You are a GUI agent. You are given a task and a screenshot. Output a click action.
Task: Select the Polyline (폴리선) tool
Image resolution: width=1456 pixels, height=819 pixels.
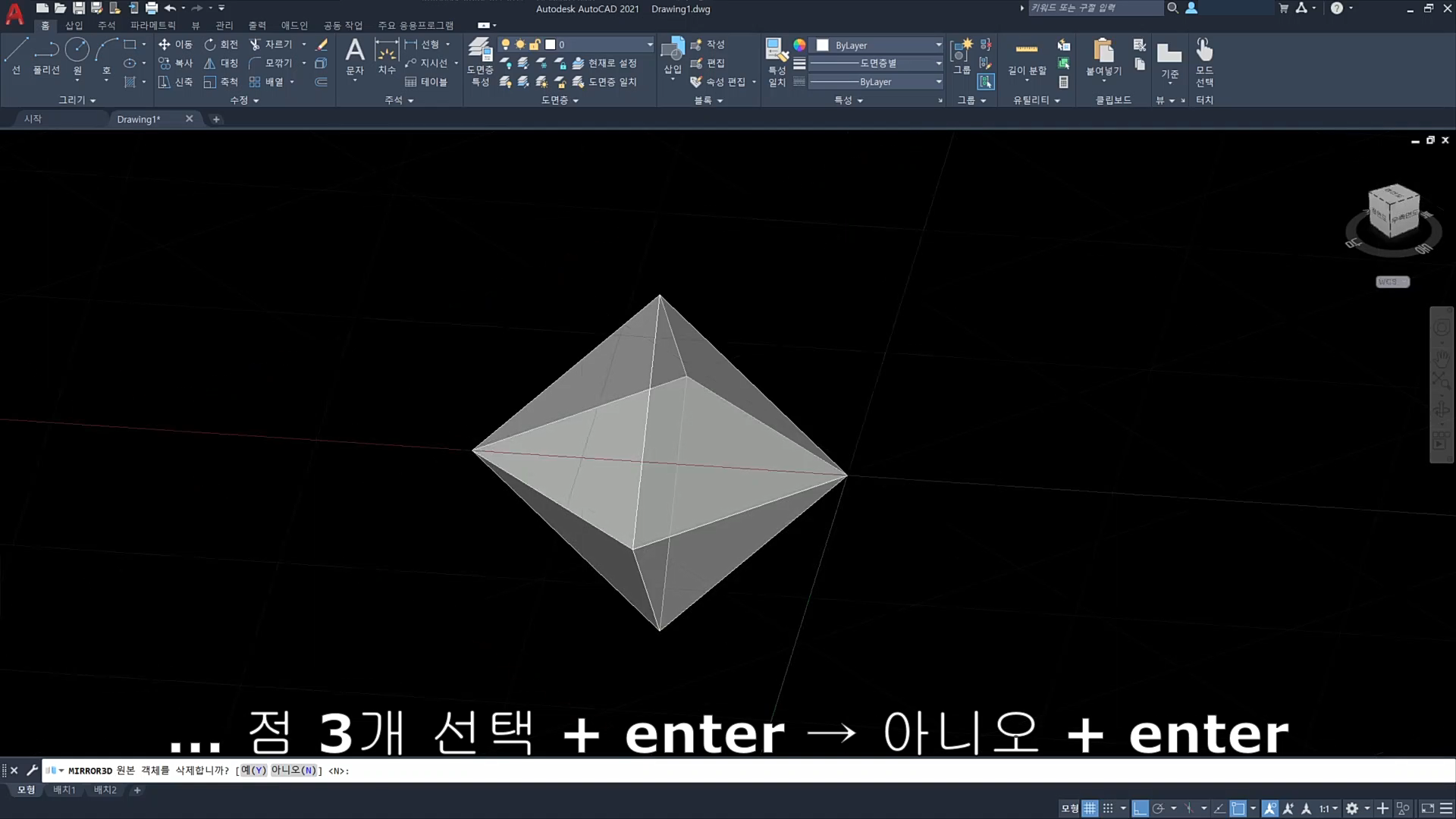[46, 56]
